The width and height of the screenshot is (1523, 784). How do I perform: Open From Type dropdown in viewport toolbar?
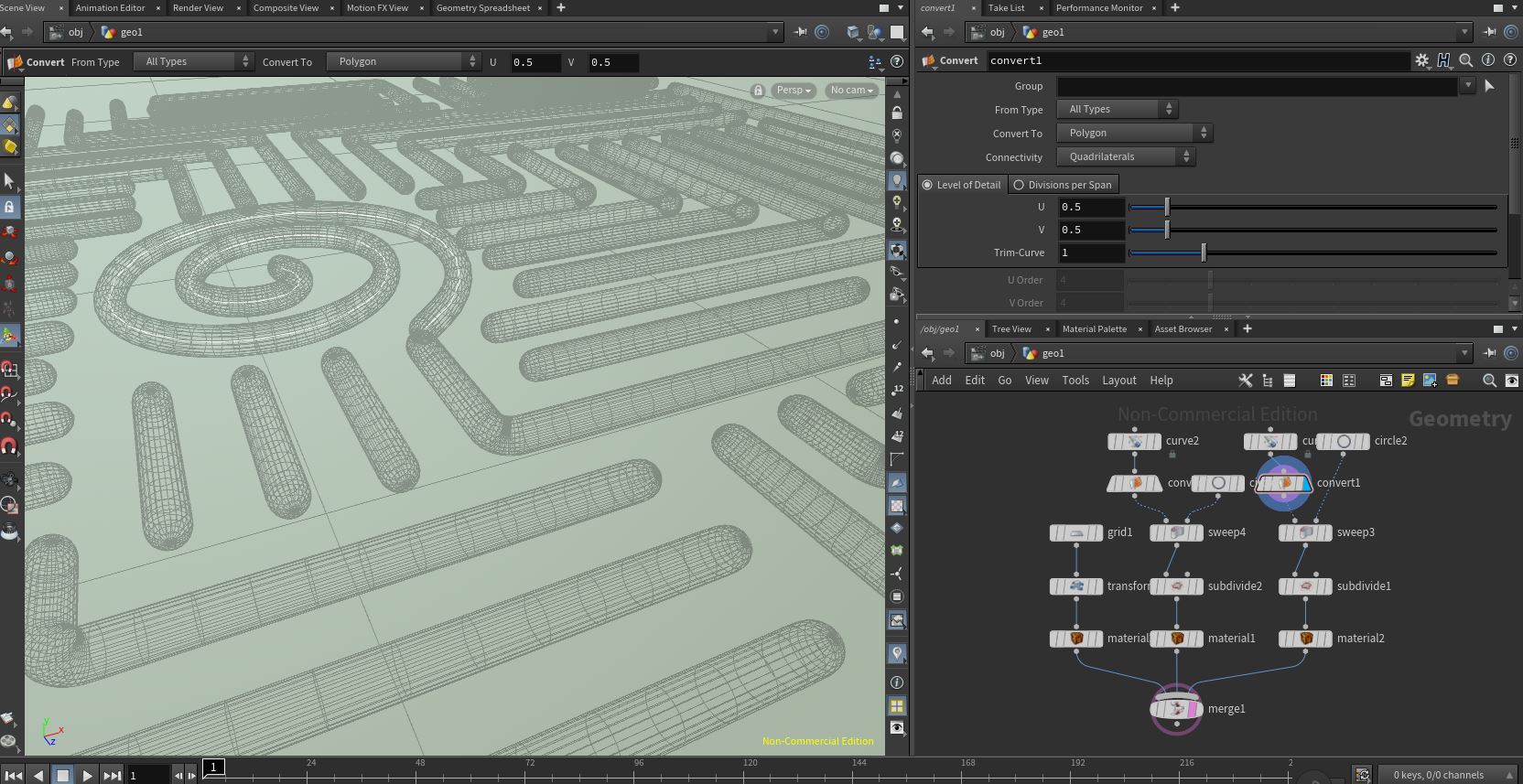[x=192, y=62]
